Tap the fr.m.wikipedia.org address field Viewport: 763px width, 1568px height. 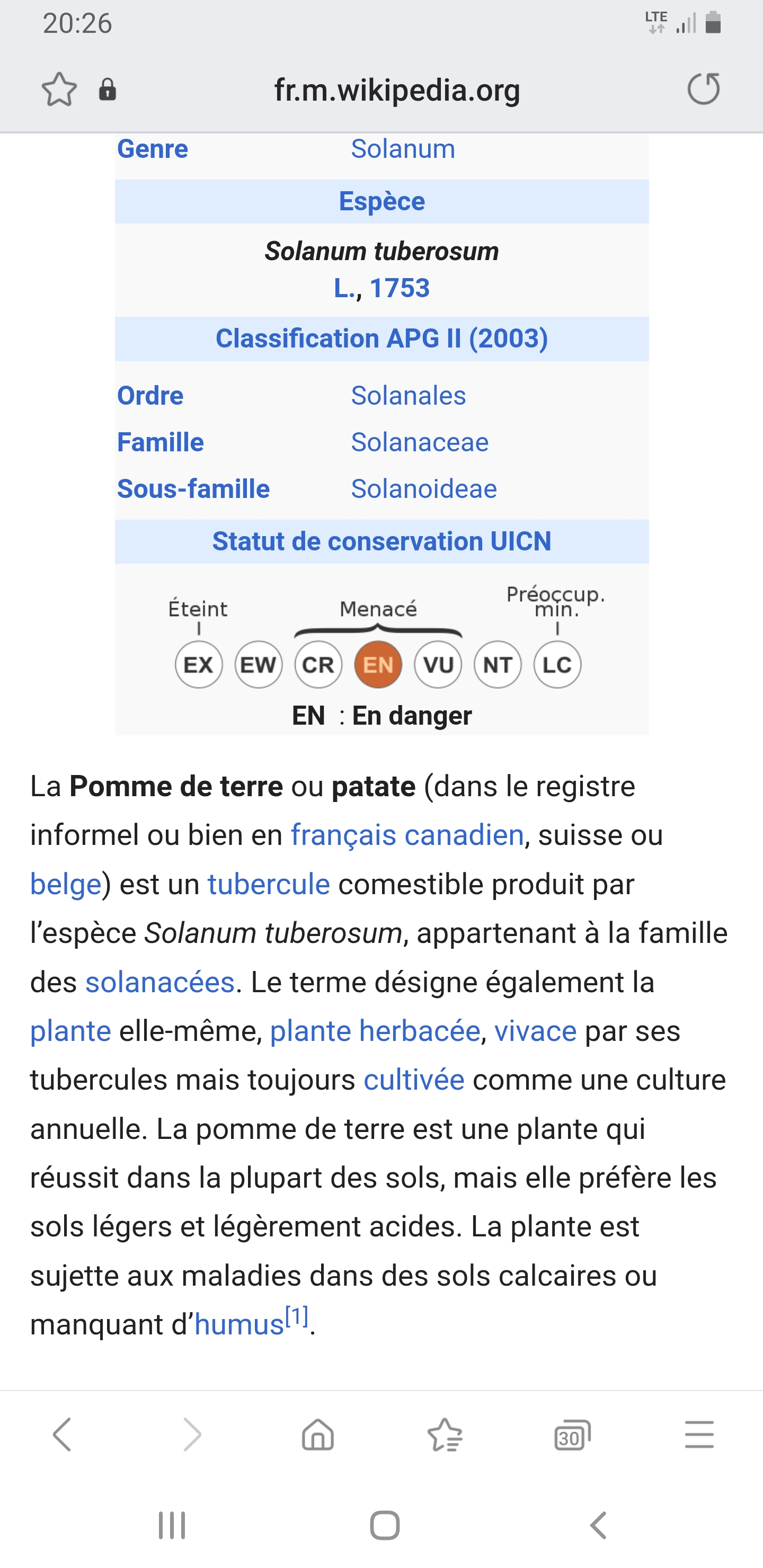tap(397, 90)
